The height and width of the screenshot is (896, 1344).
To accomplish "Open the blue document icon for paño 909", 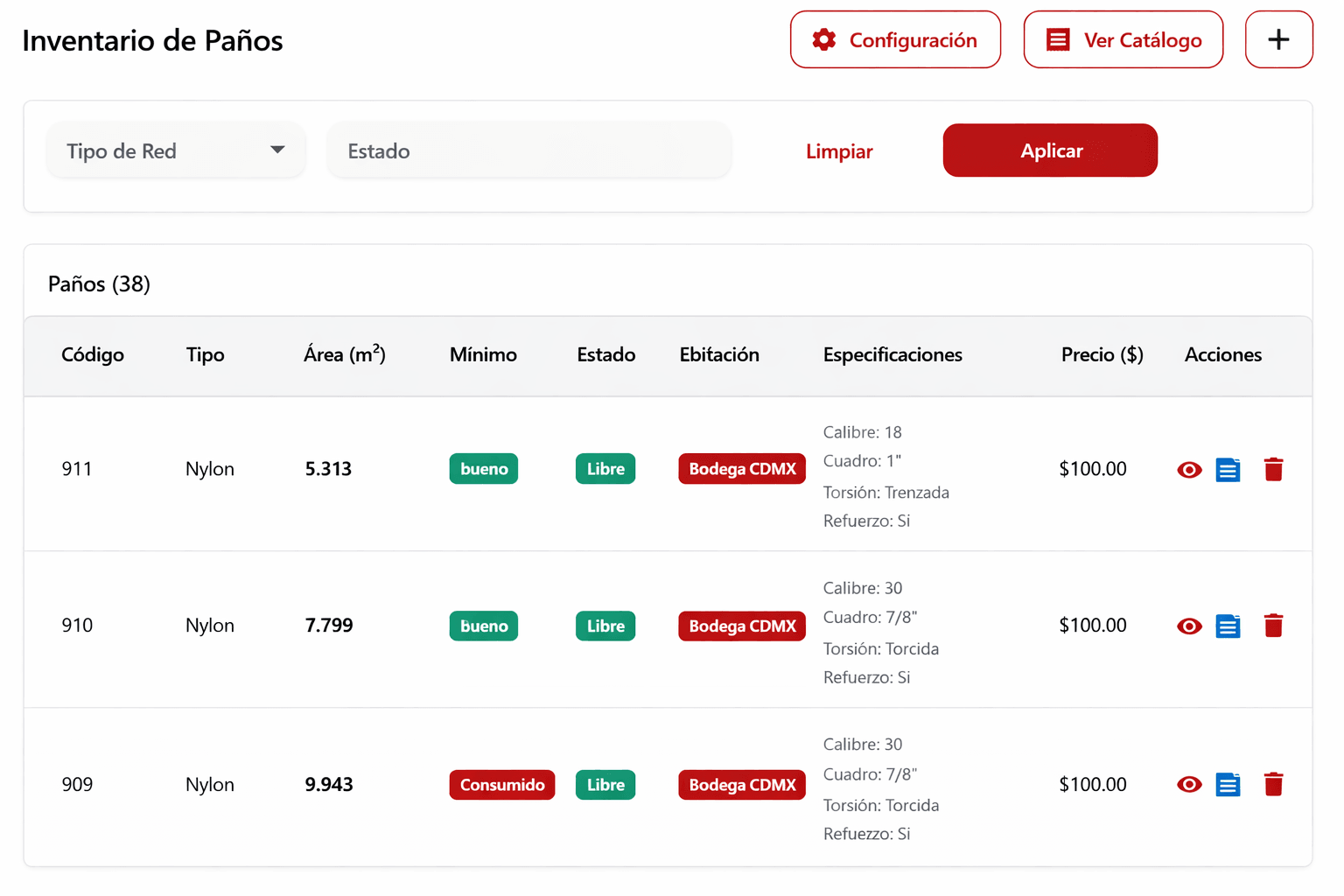I will 1228,785.
